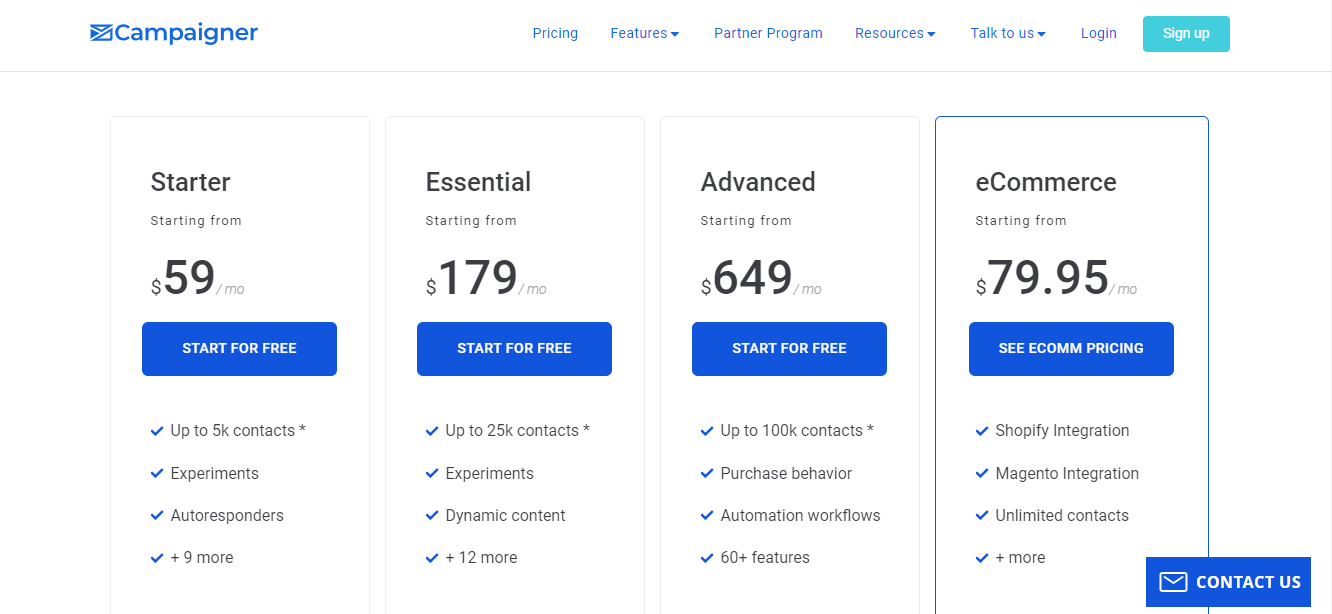Click '+ more' in eCommerce card
Screen dimensions: 1332x614
[1020, 558]
